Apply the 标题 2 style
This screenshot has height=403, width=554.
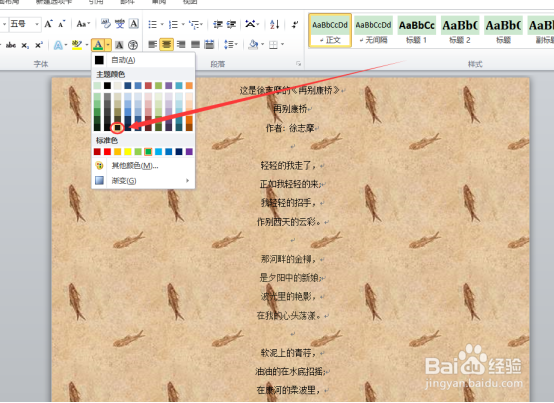[x=460, y=30]
